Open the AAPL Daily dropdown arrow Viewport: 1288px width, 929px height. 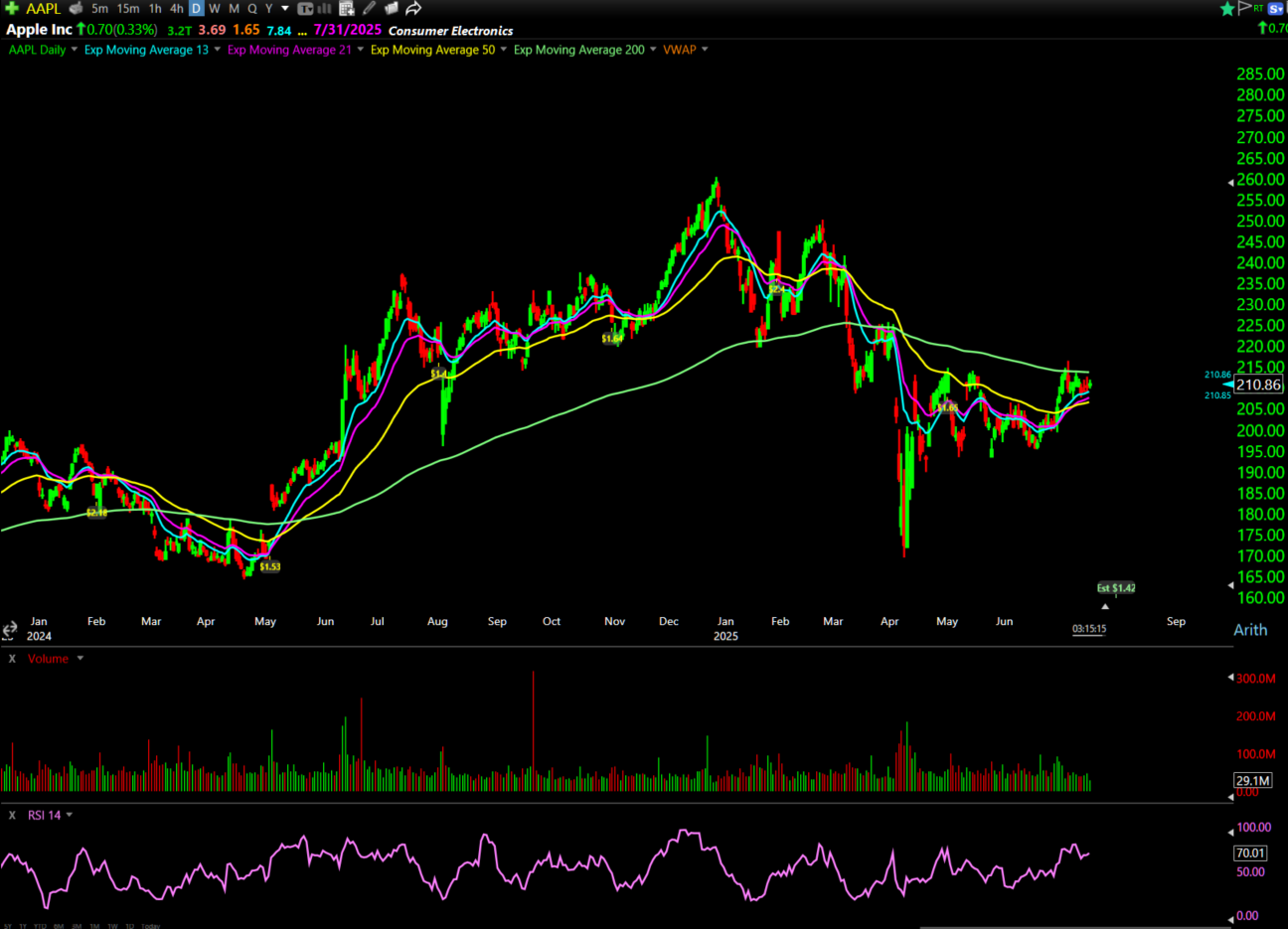(74, 50)
